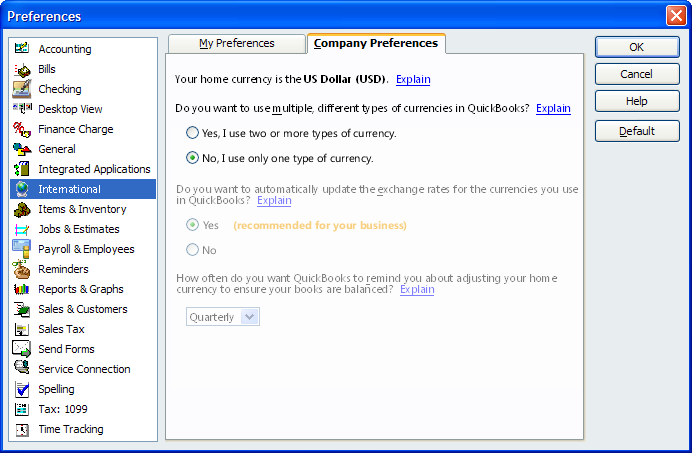This screenshot has height=453, width=692.
Task: Click the Default button
Action: tap(637, 131)
